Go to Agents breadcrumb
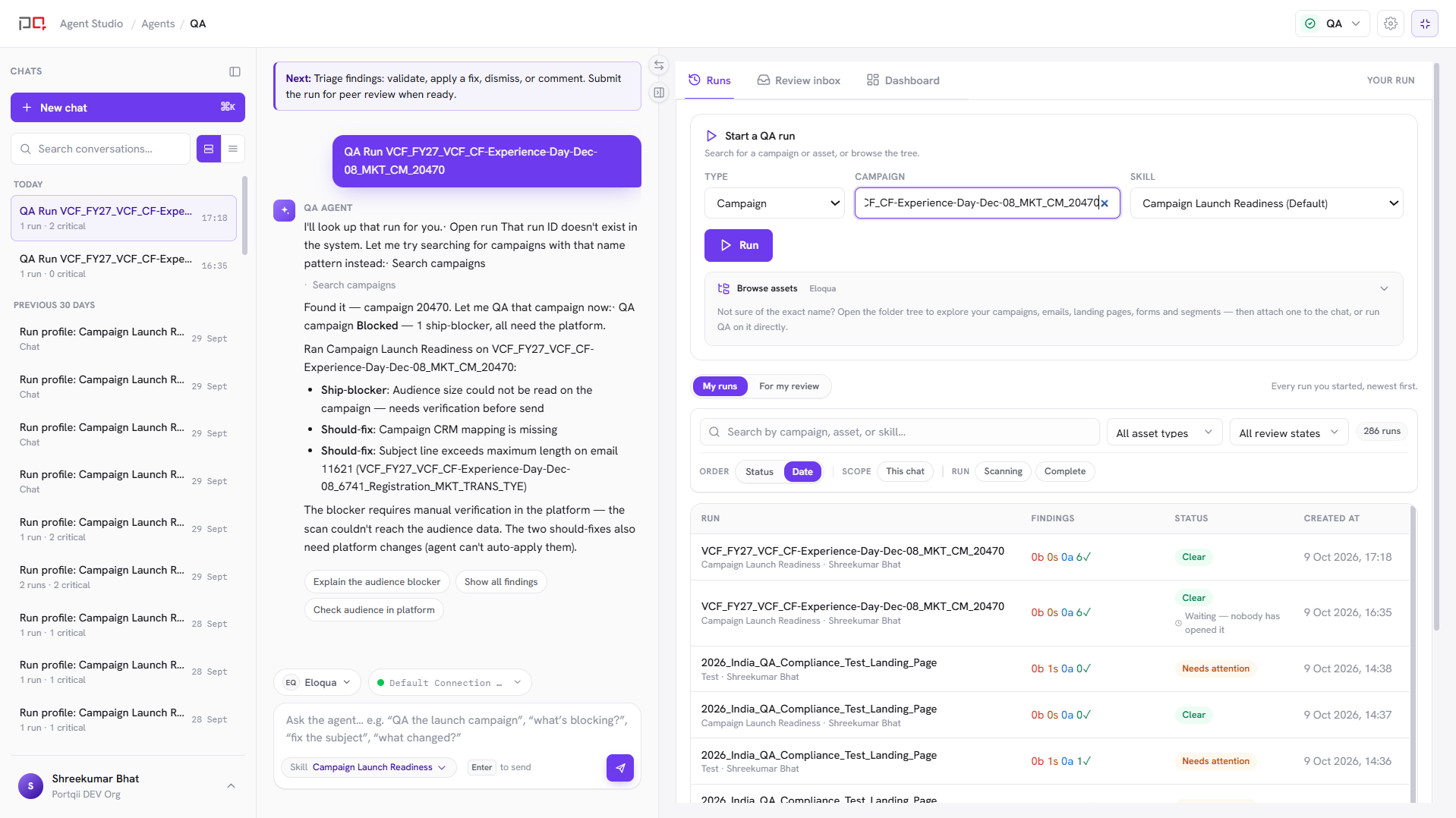The width and height of the screenshot is (1456, 818). (x=157, y=24)
